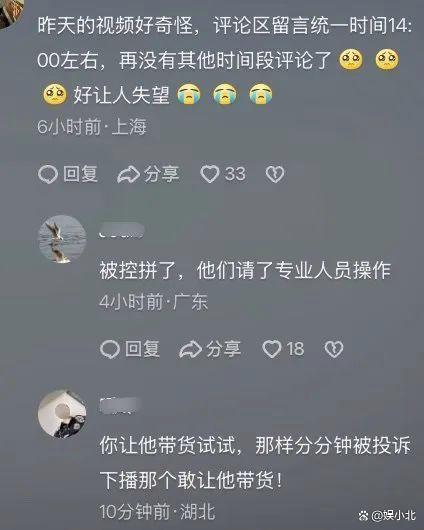
Task: Like the comment with 33 likes
Action: tap(223, 174)
